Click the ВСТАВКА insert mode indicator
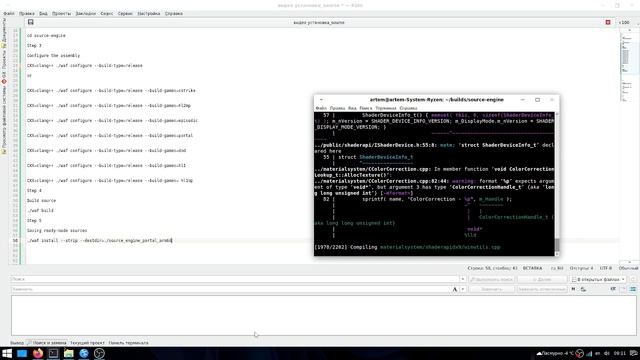The height and width of the screenshot is (360, 640). tap(532, 268)
